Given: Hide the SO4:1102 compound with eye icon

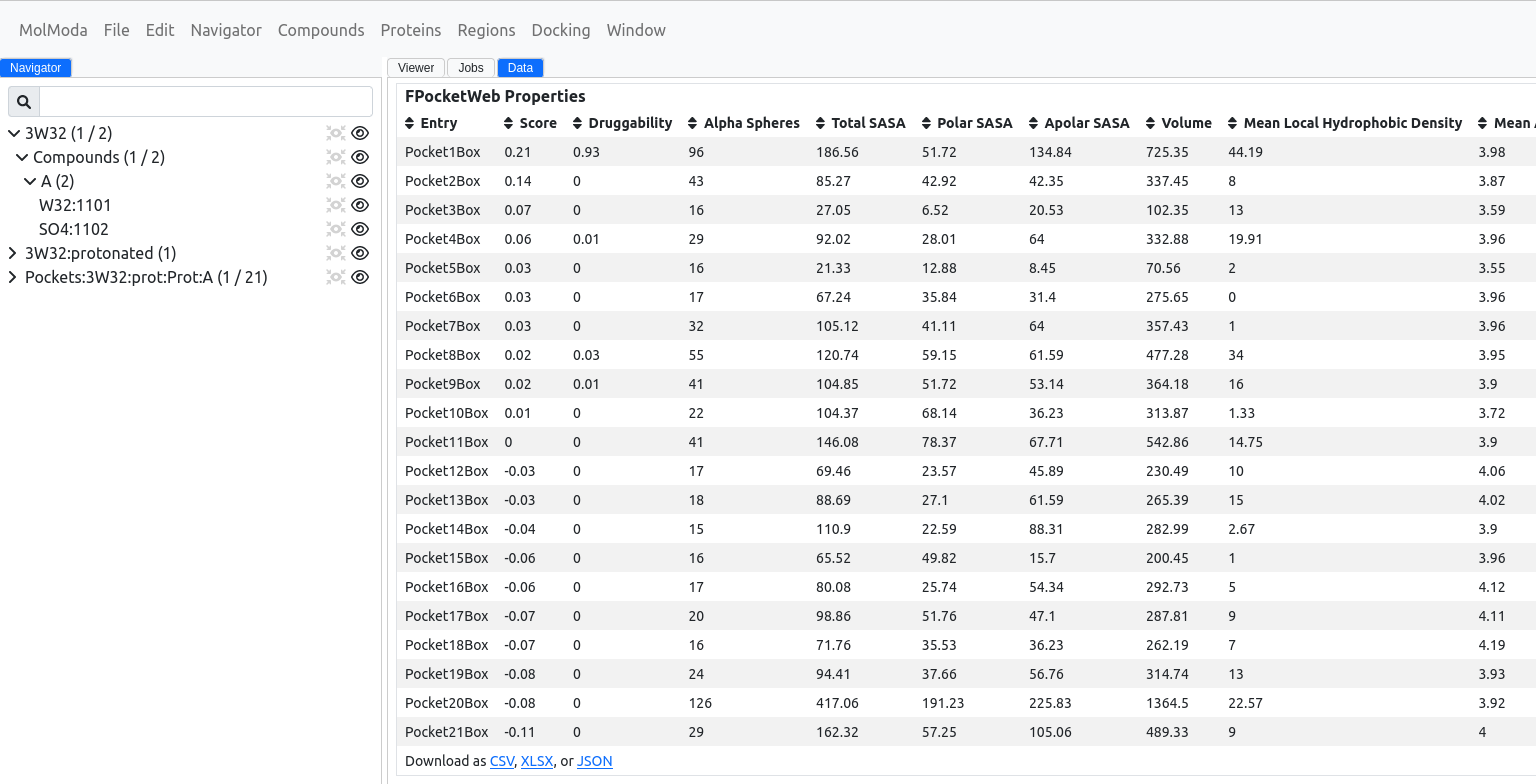Looking at the screenshot, I should click(361, 229).
